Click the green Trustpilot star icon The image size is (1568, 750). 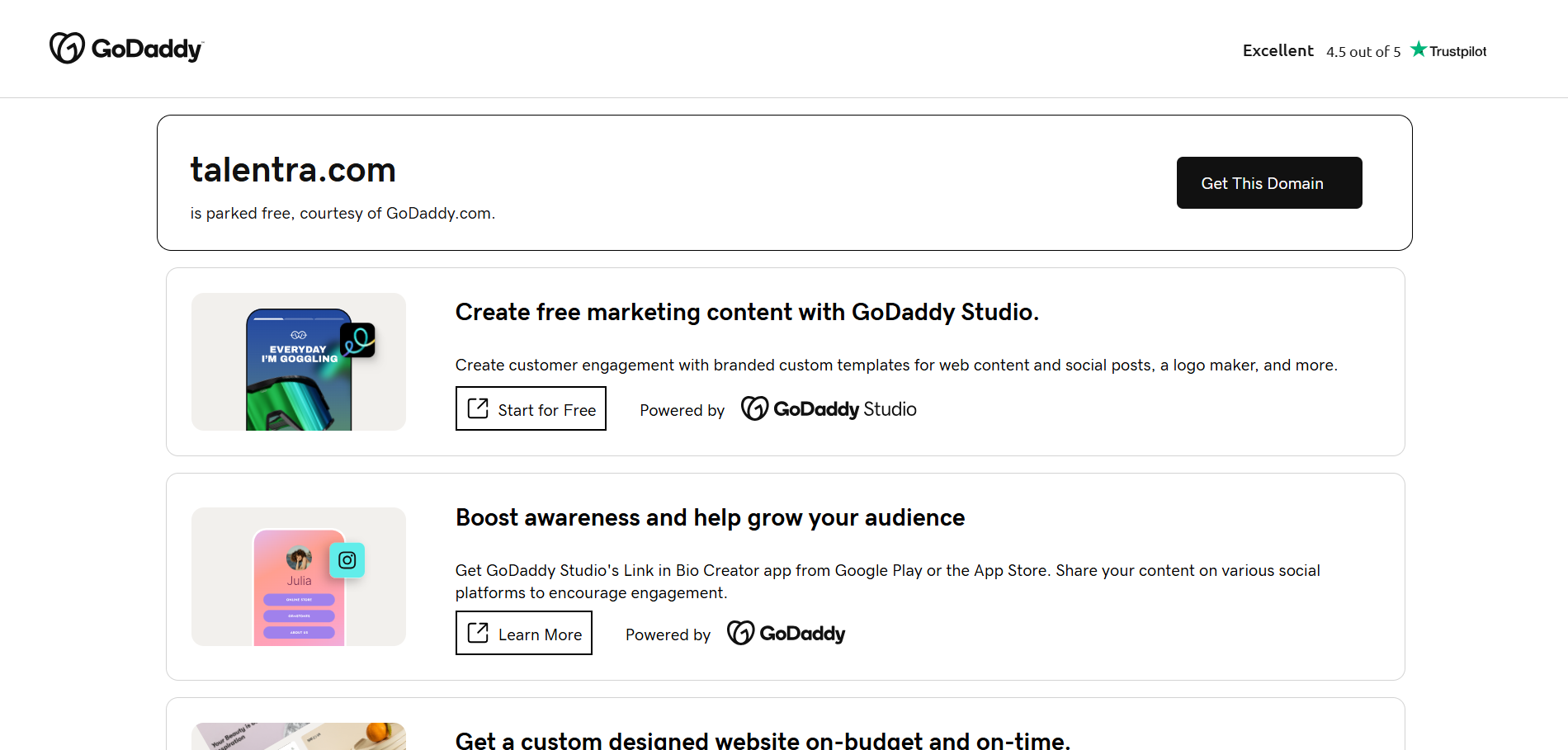tap(1418, 50)
